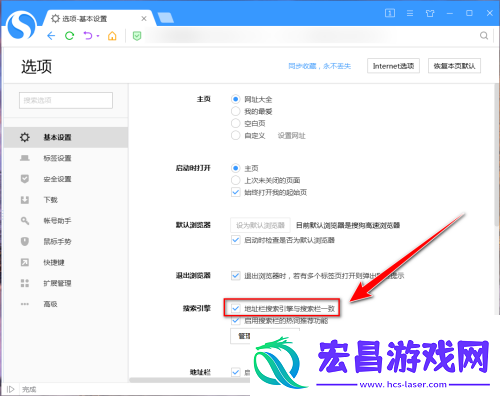This screenshot has width=500, height=396.
Task: Close the 选项-基本设置 tab
Action: point(144,19)
